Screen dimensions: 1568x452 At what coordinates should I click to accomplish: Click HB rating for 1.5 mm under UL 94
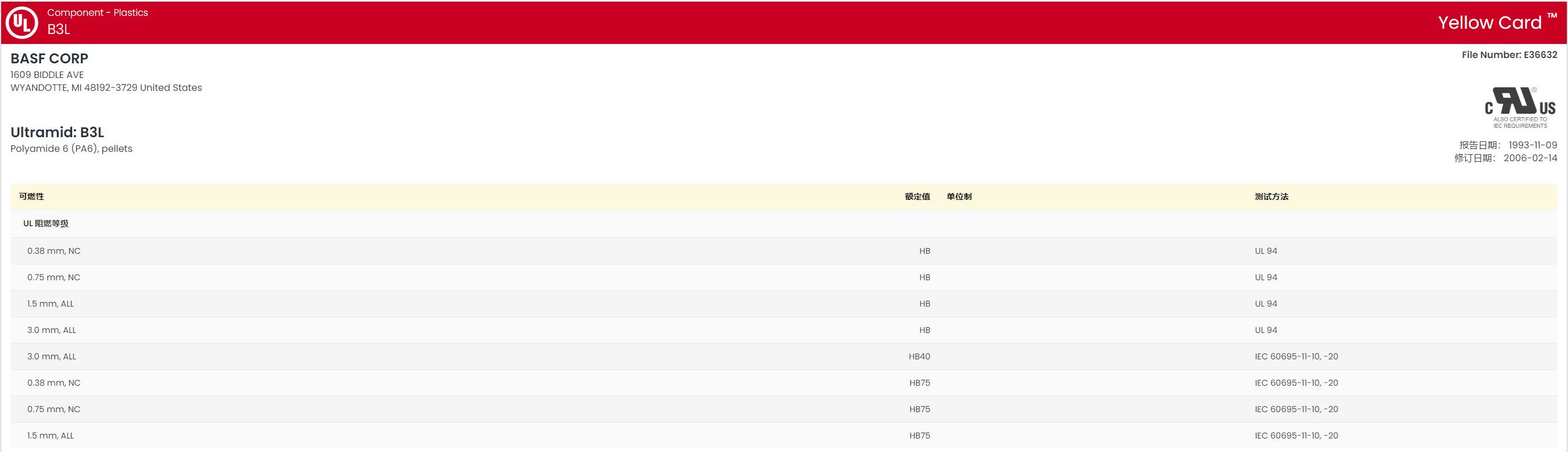click(924, 304)
